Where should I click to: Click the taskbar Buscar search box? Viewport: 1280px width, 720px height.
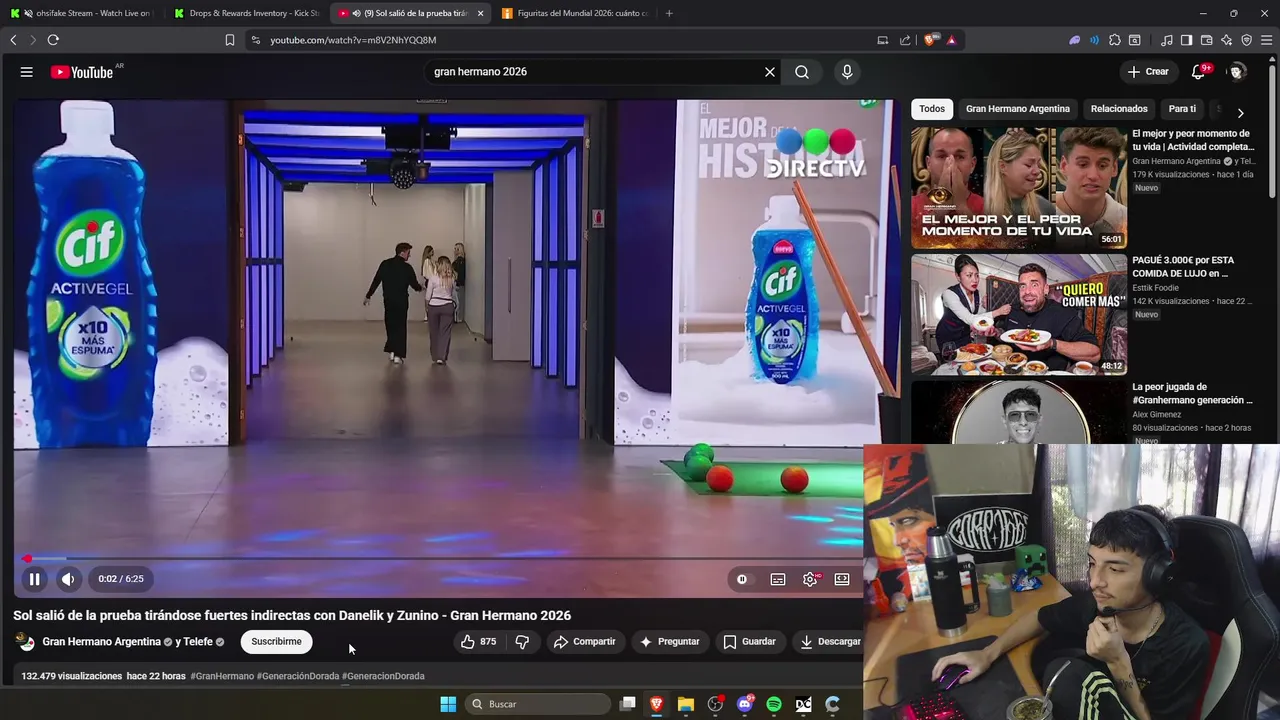pos(539,704)
